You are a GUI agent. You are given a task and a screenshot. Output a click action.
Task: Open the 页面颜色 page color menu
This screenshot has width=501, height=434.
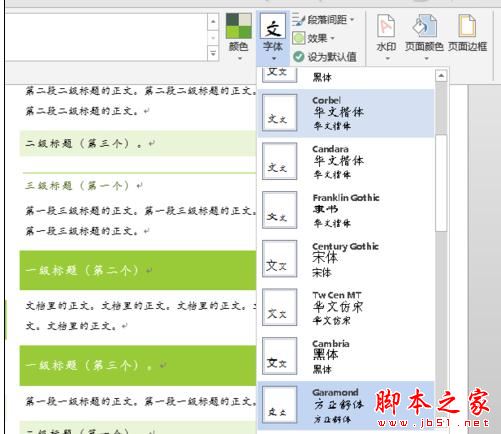tap(424, 37)
